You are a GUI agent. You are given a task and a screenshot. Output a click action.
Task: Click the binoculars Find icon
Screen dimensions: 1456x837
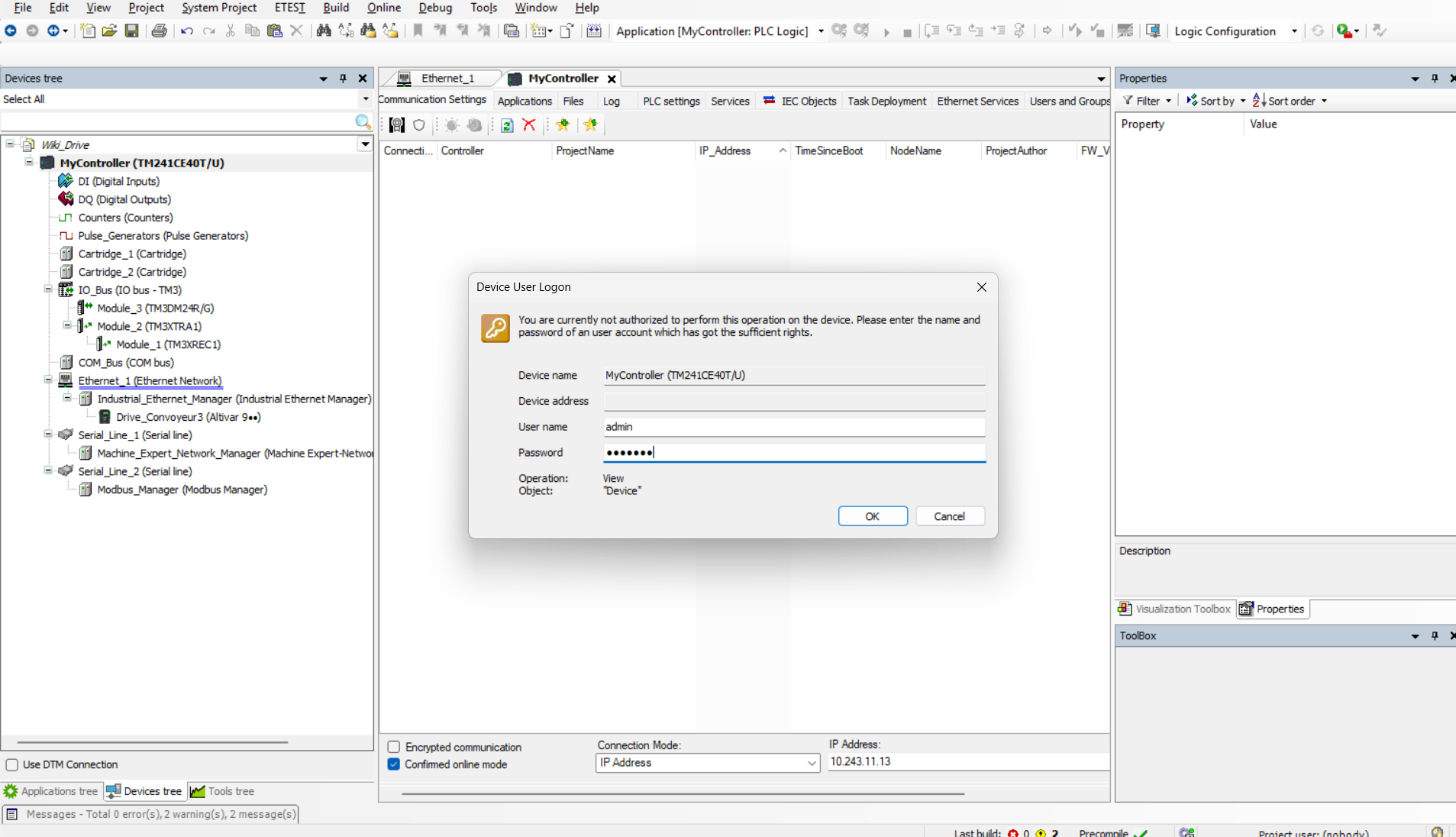[x=324, y=31]
